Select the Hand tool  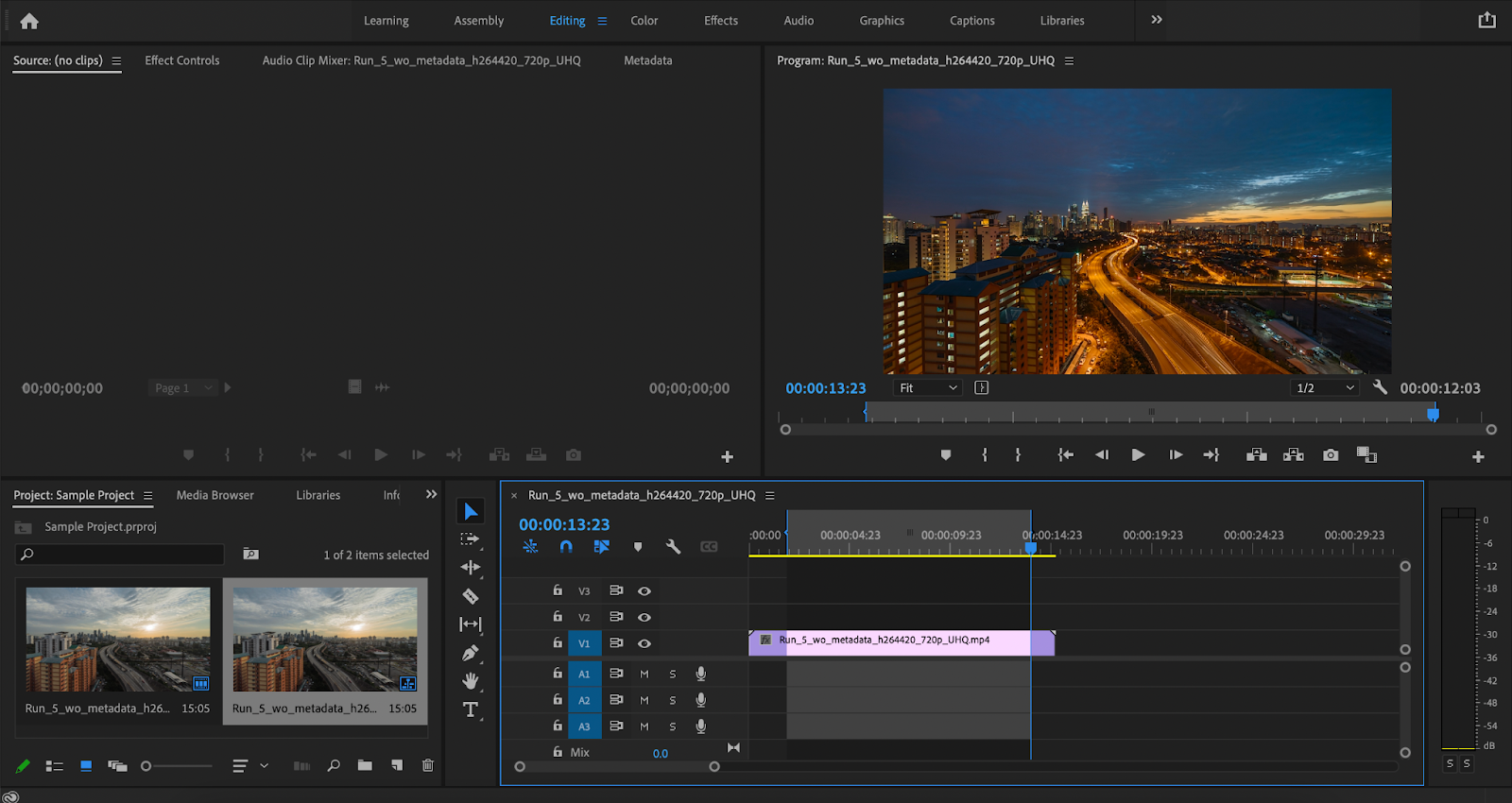470,681
